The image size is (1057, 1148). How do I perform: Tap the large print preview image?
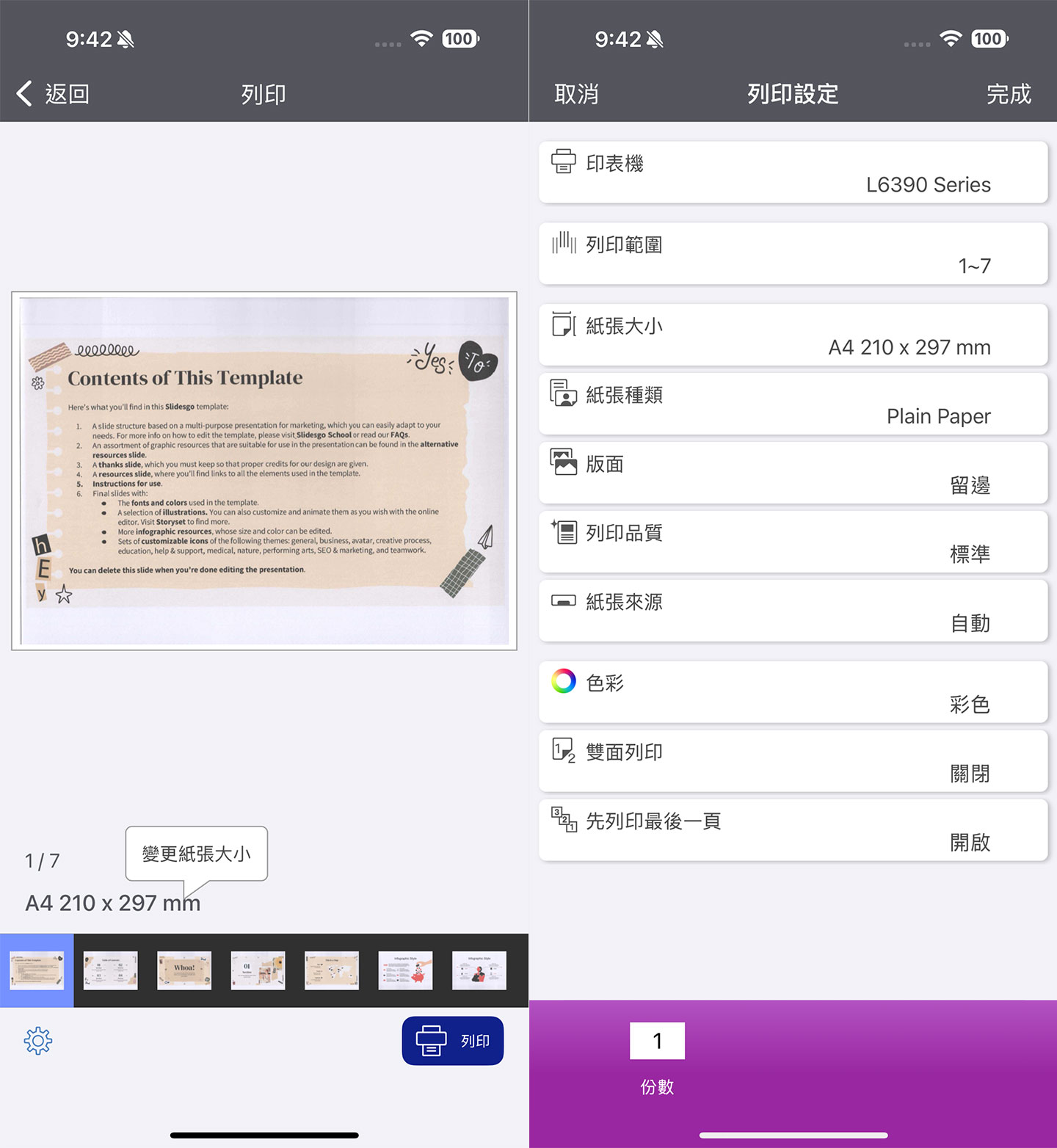tap(264, 471)
